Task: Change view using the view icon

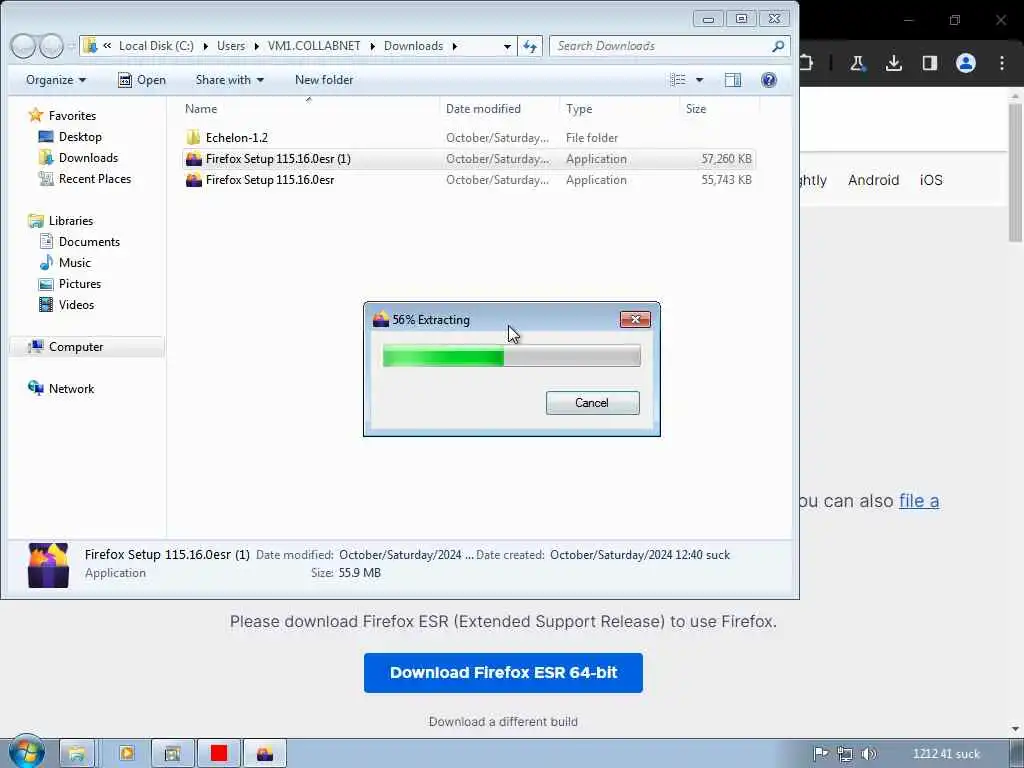Action: coord(678,80)
